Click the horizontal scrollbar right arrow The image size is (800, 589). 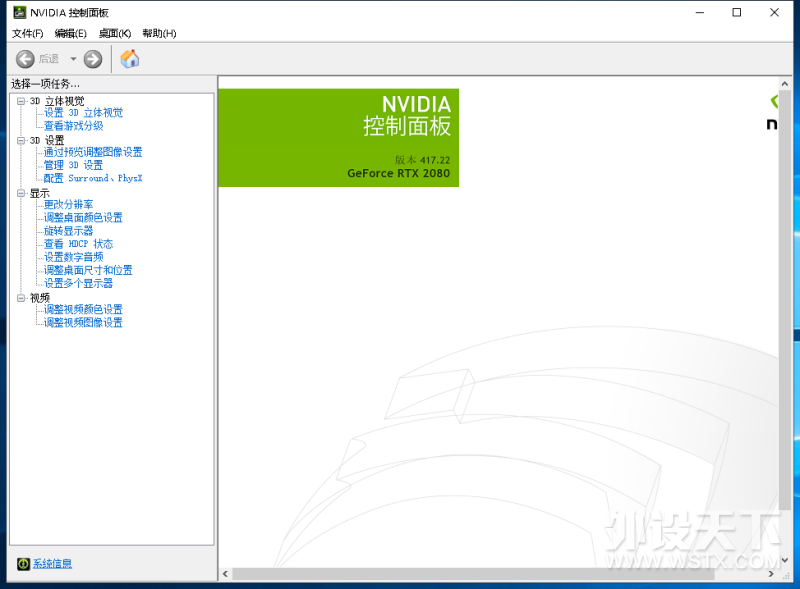click(771, 574)
